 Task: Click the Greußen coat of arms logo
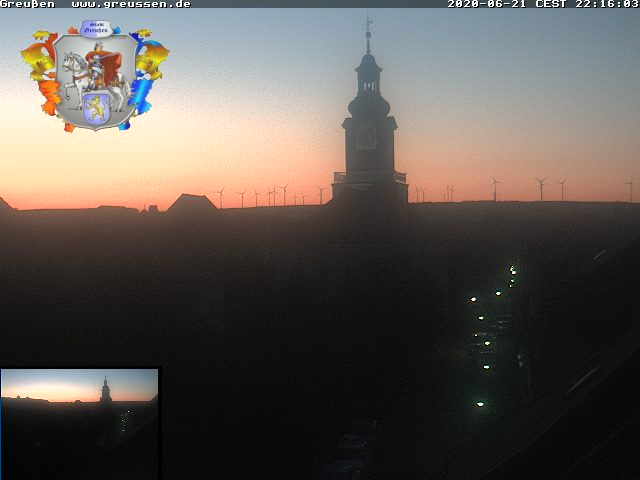pyautogui.click(x=95, y=76)
